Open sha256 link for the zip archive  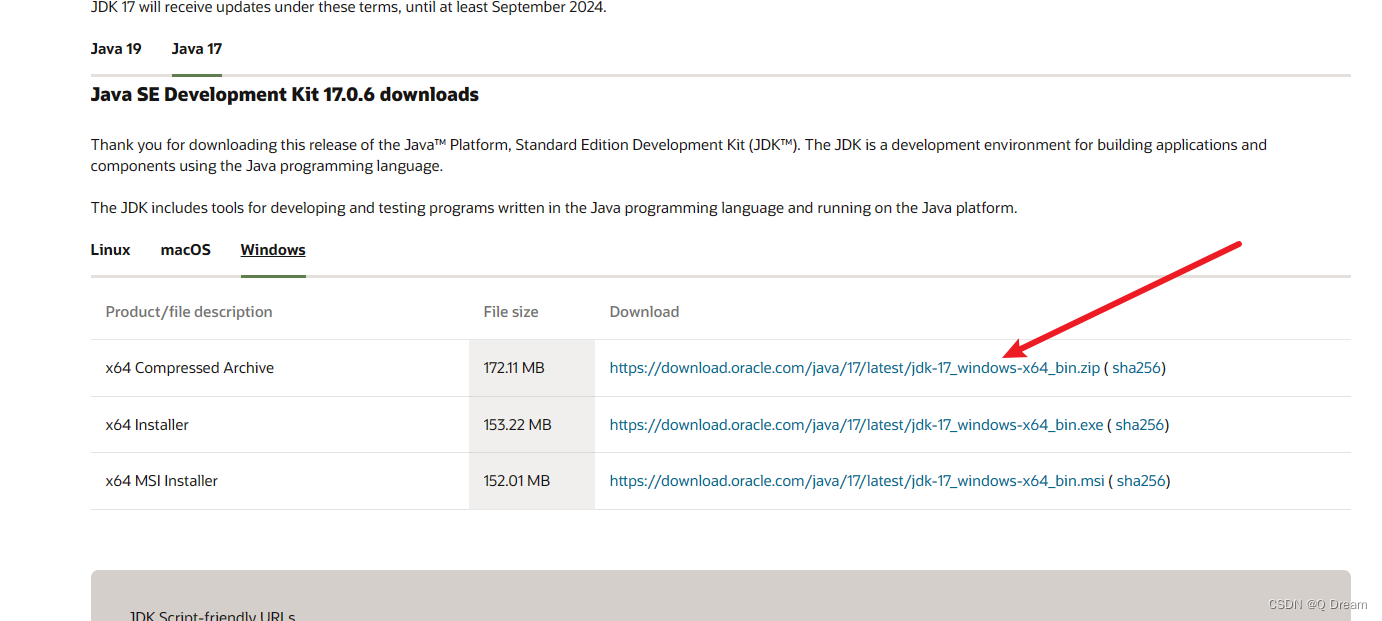coord(1137,368)
